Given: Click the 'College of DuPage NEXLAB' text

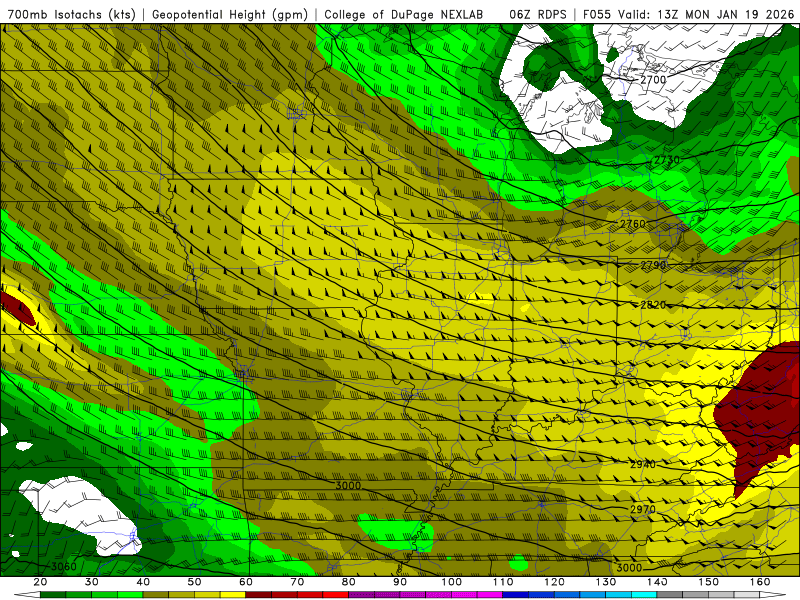Looking at the screenshot, I should tap(403, 14).
